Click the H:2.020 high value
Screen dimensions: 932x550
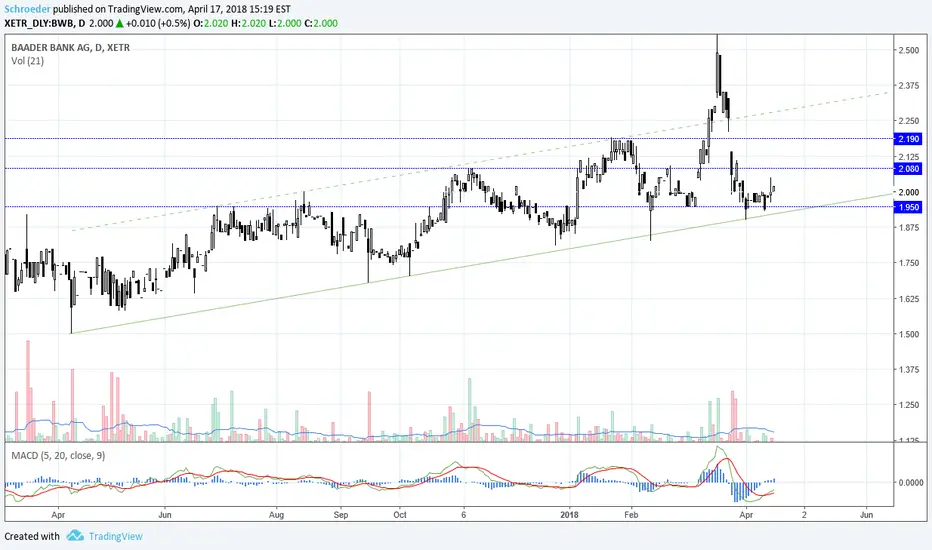pyautogui.click(x=248, y=24)
